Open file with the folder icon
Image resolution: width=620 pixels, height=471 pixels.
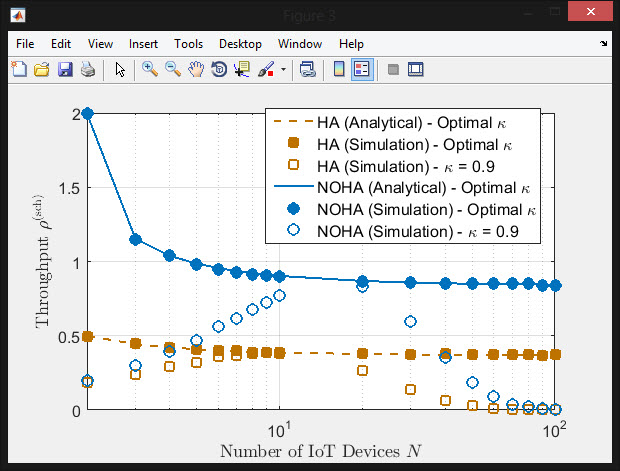click(42, 69)
